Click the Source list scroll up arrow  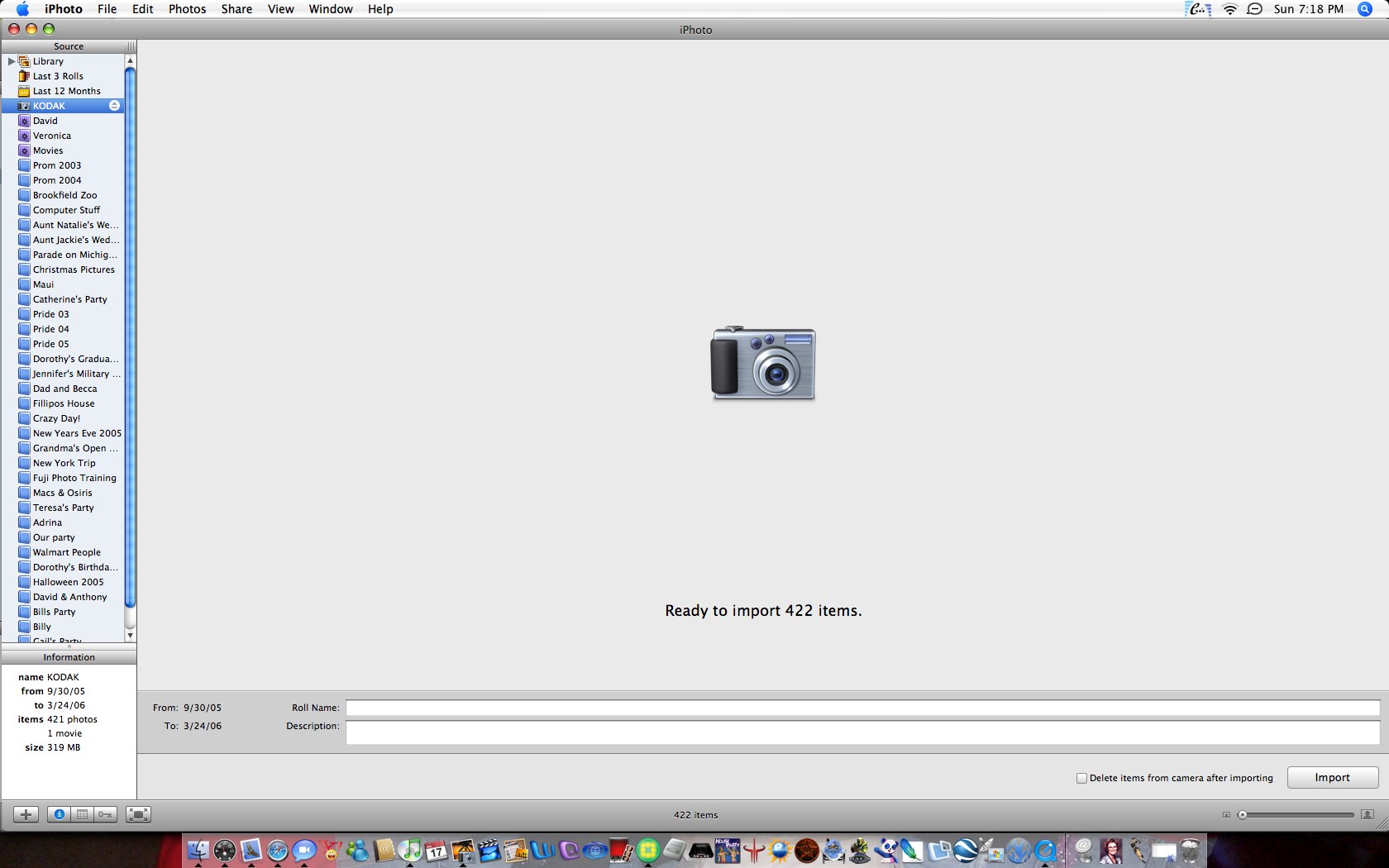(130, 61)
